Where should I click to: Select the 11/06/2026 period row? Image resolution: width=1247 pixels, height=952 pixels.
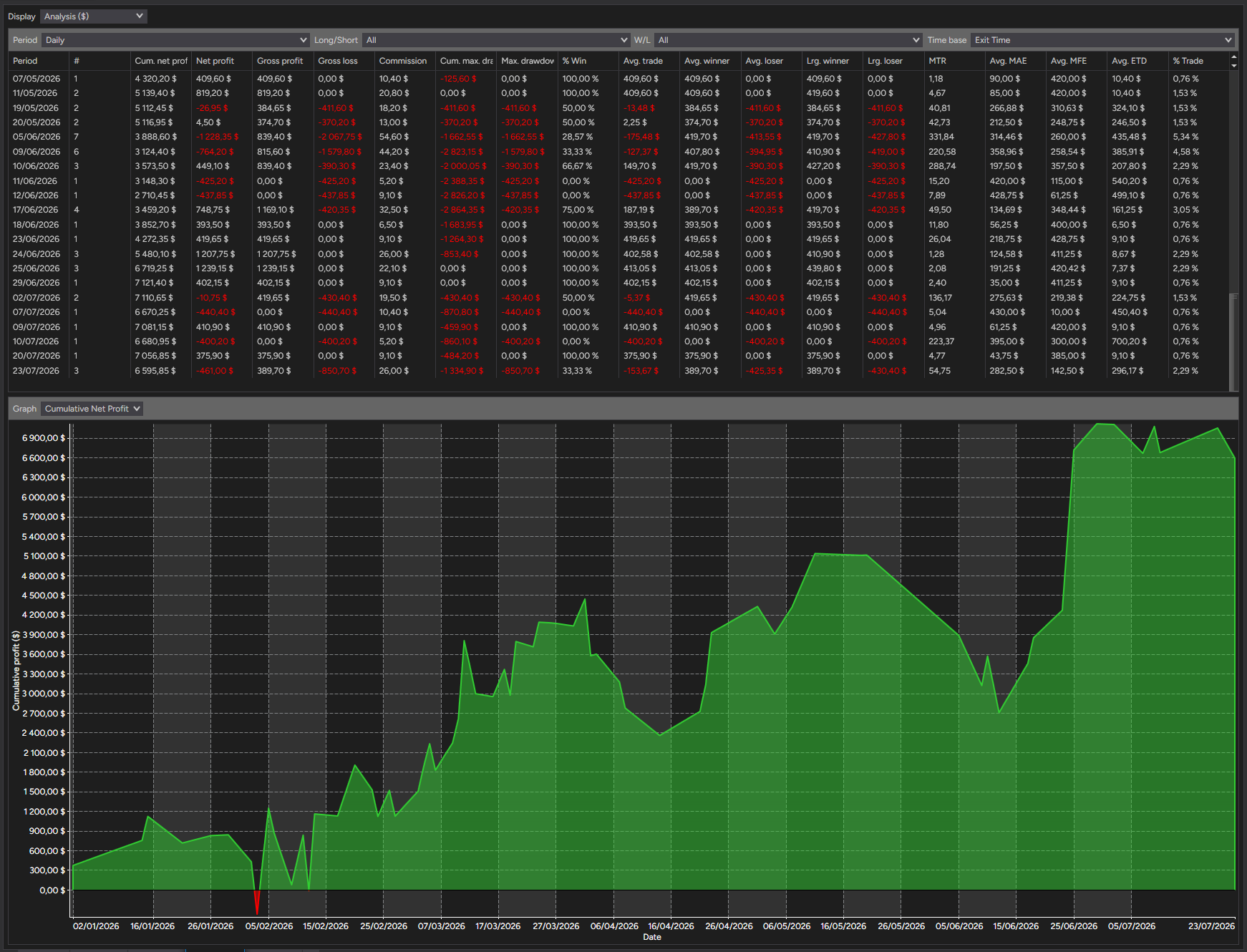tap(619, 181)
